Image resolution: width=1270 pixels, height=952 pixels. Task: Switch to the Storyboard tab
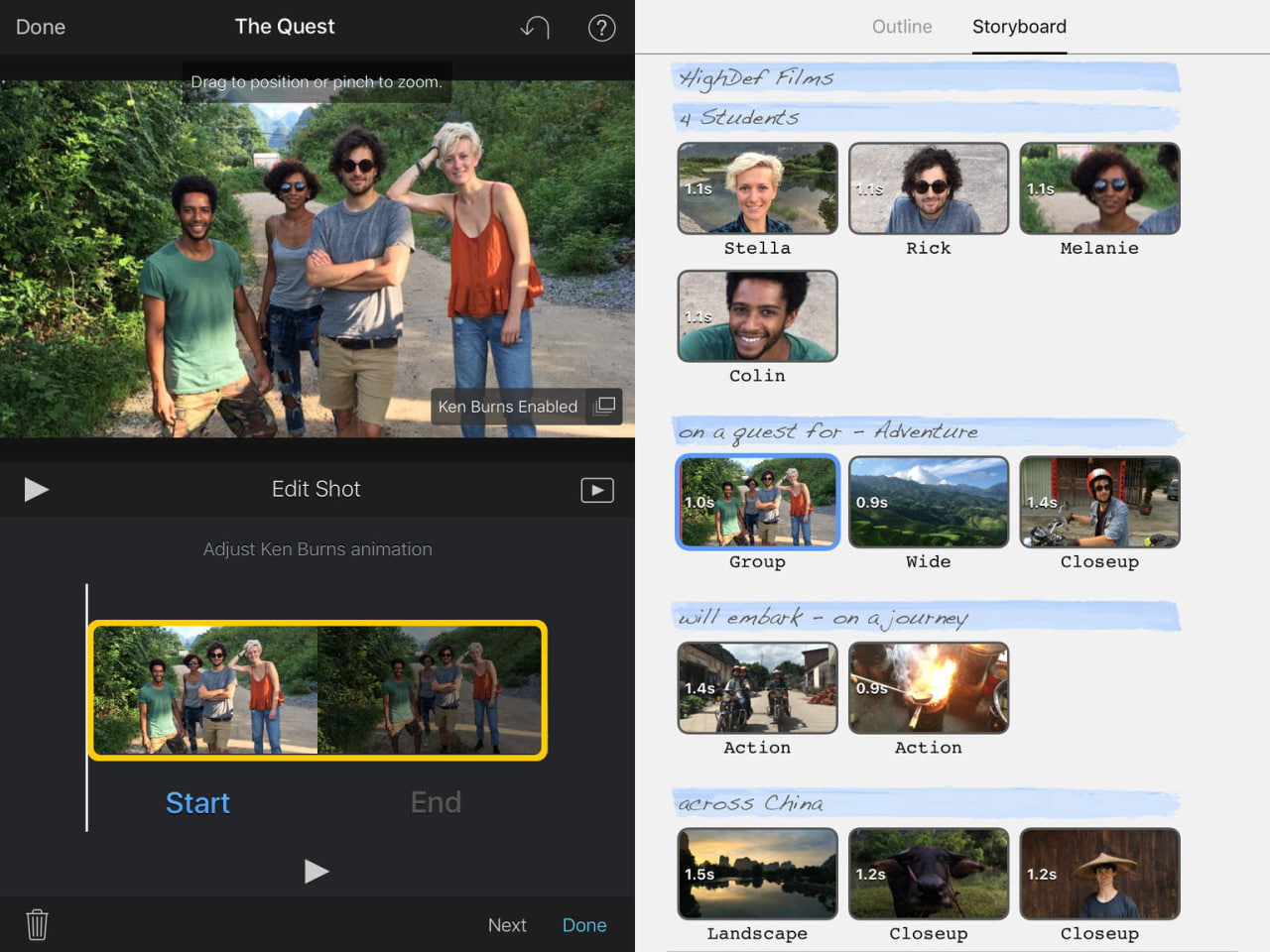(x=1019, y=27)
